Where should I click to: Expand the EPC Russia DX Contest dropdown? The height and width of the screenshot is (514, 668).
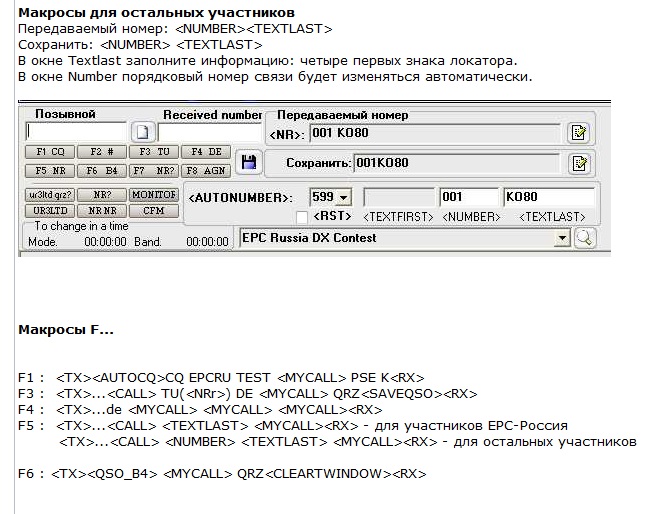tap(562, 238)
